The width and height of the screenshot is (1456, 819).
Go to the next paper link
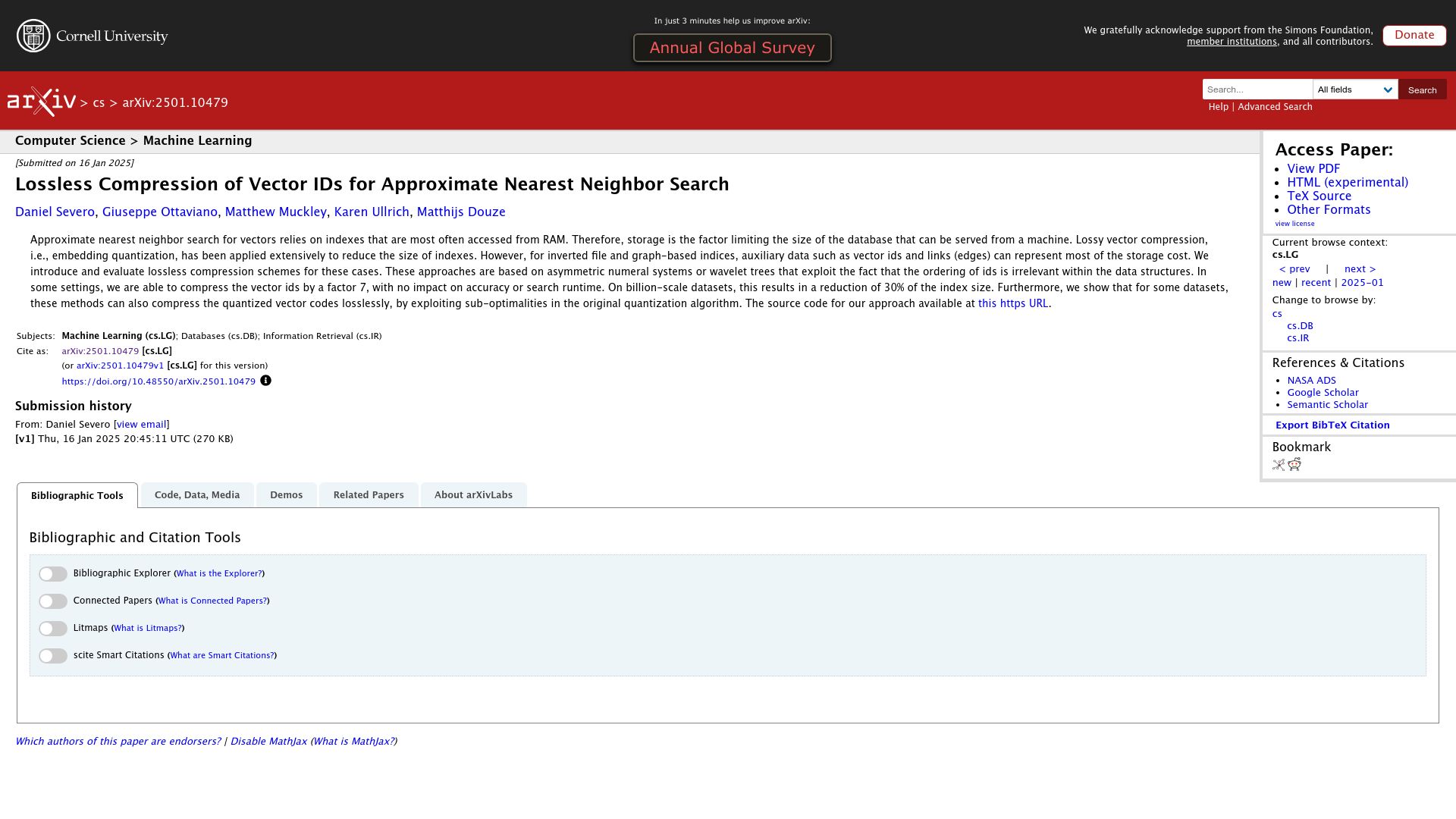tap(1360, 269)
